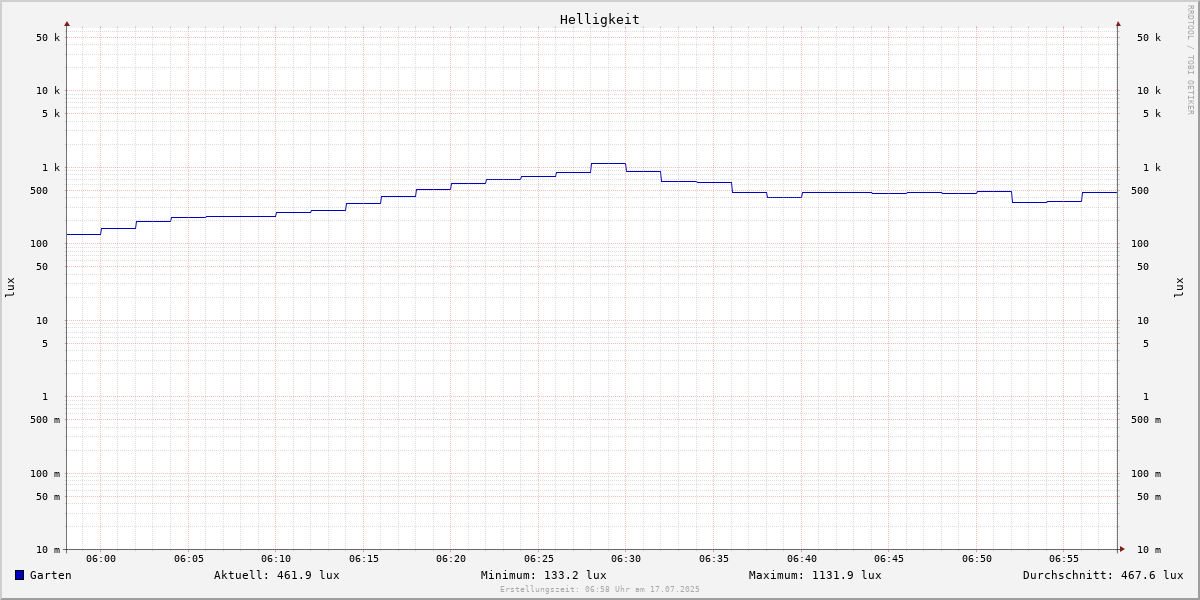1200x600 pixels.
Task: Click the 06:15 time axis label
Action: 364,559
